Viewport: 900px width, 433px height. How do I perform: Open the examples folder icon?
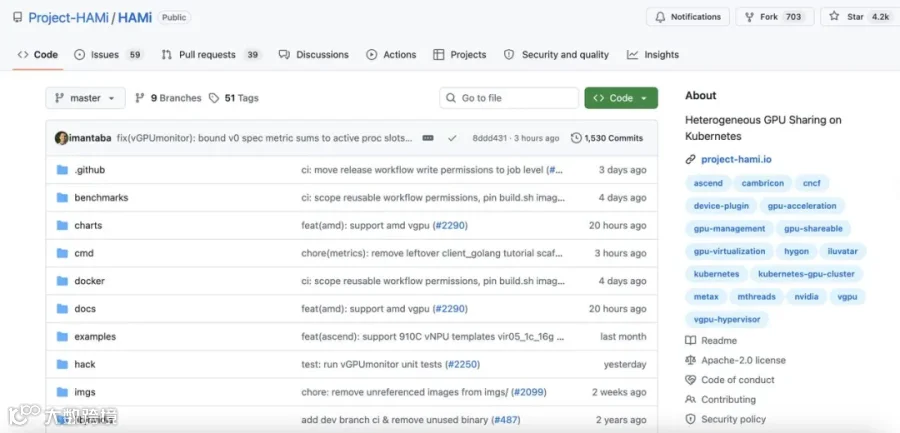tap(62, 337)
